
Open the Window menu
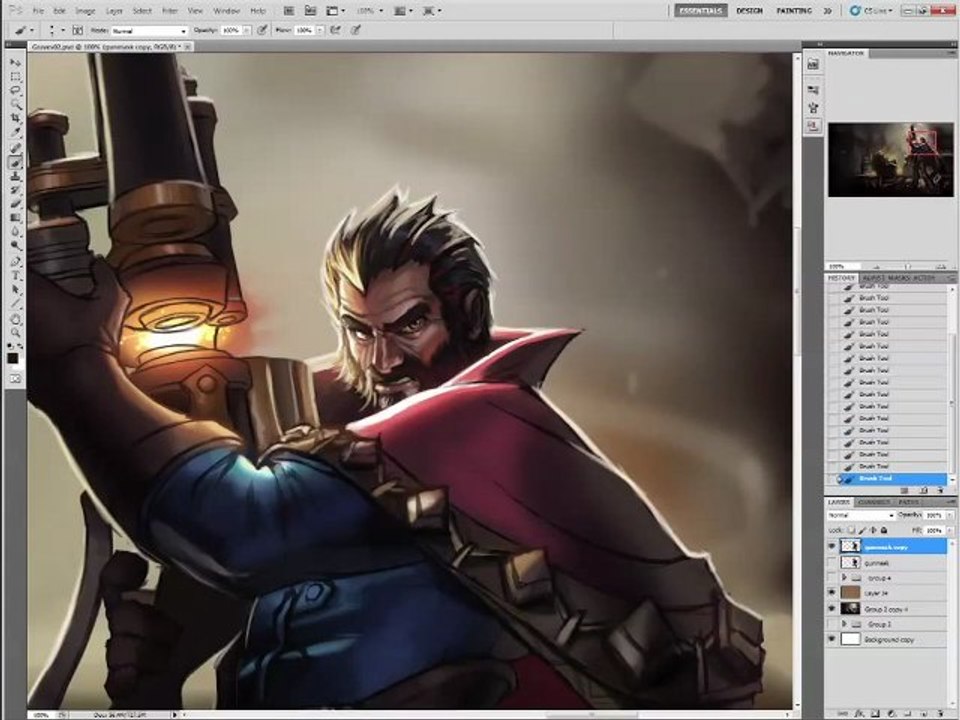[x=226, y=11]
